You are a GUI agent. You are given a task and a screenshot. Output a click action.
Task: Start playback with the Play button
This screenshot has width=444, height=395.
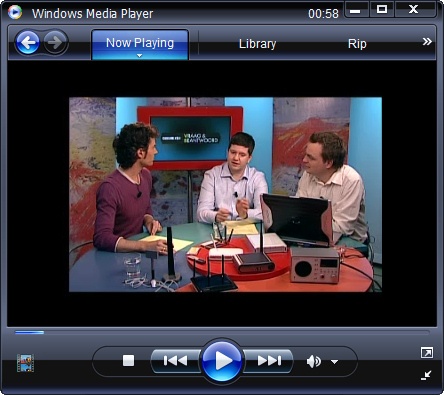(222, 361)
